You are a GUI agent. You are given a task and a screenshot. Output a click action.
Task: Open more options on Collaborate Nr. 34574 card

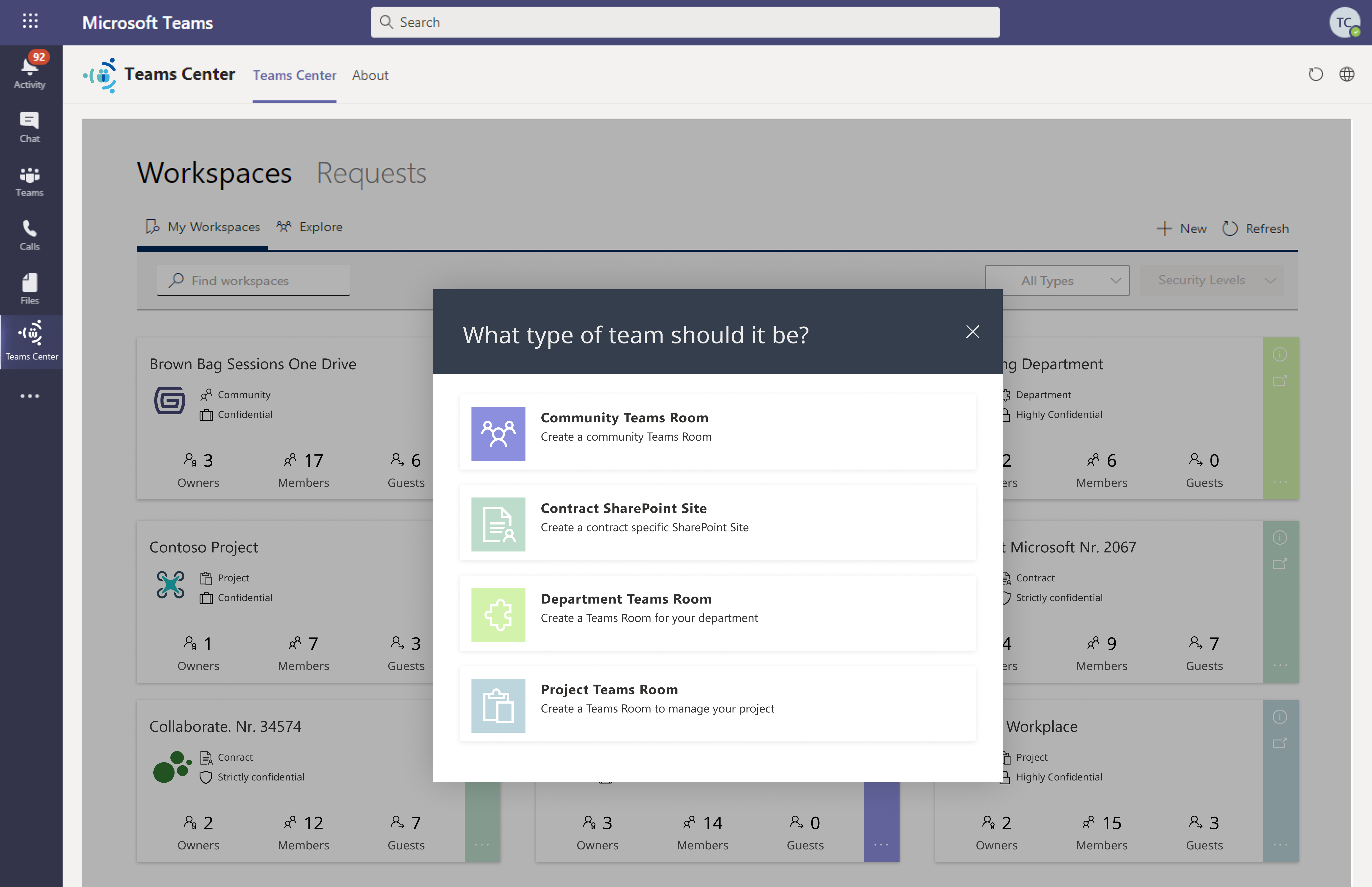482,844
